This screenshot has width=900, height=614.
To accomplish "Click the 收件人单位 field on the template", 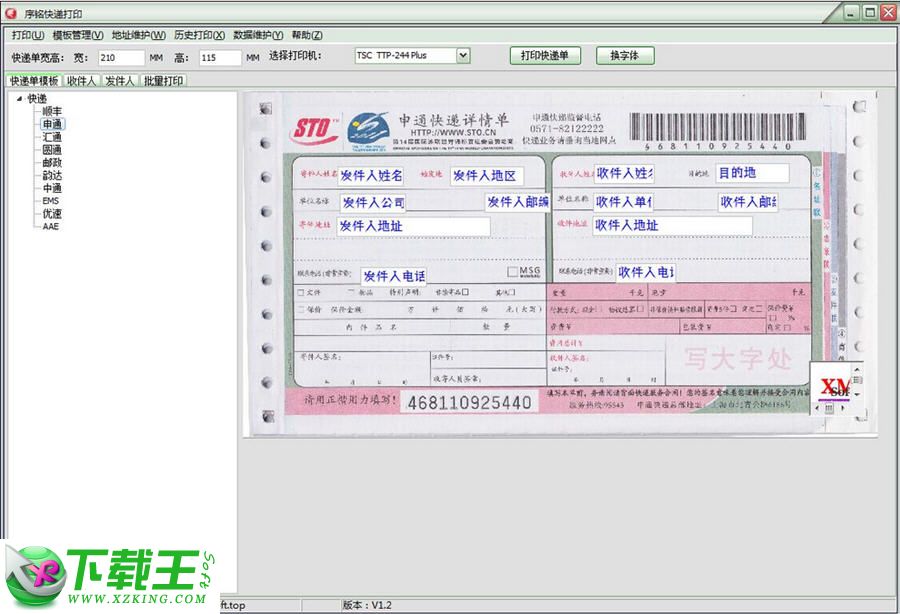I will pos(623,202).
